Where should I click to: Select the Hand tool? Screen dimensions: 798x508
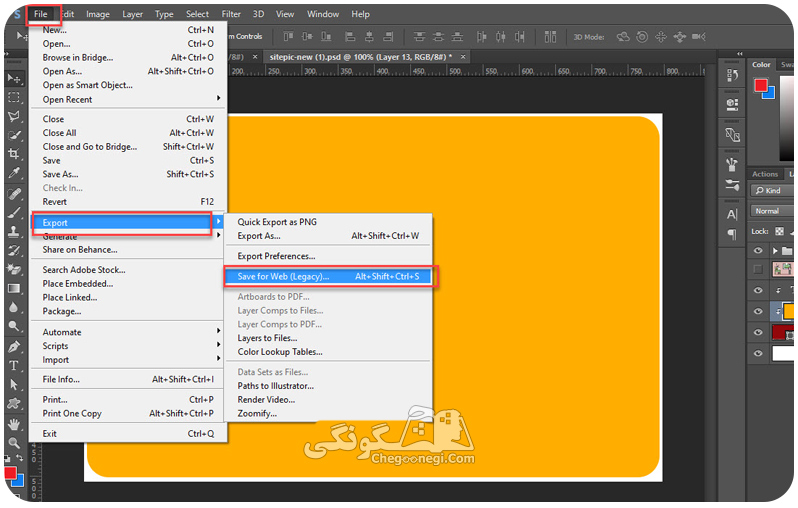tap(14, 424)
